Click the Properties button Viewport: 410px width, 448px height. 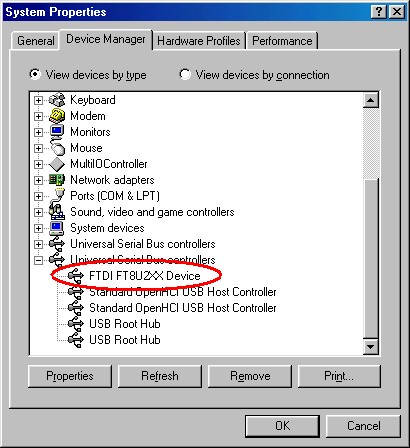coord(70,376)
